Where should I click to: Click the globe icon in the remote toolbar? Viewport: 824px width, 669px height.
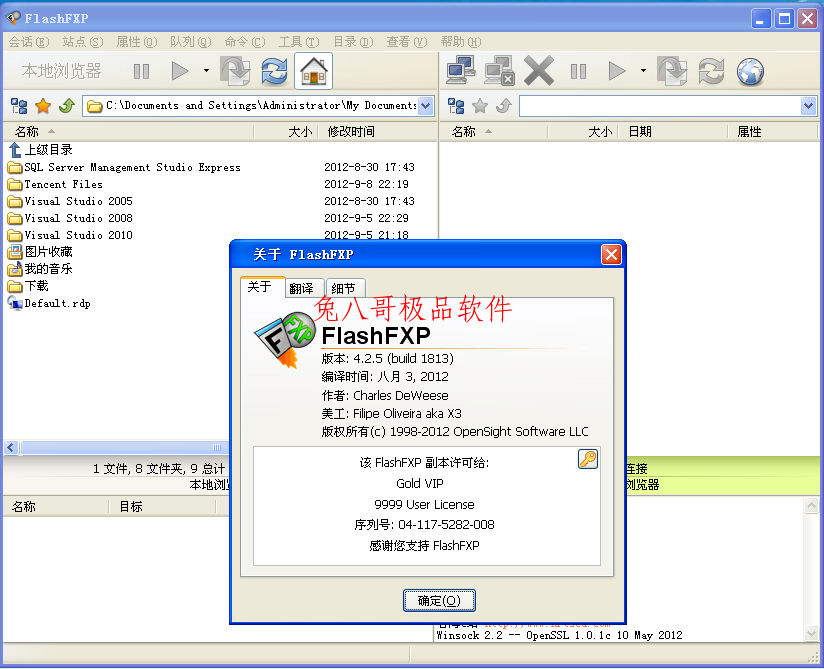750,71
